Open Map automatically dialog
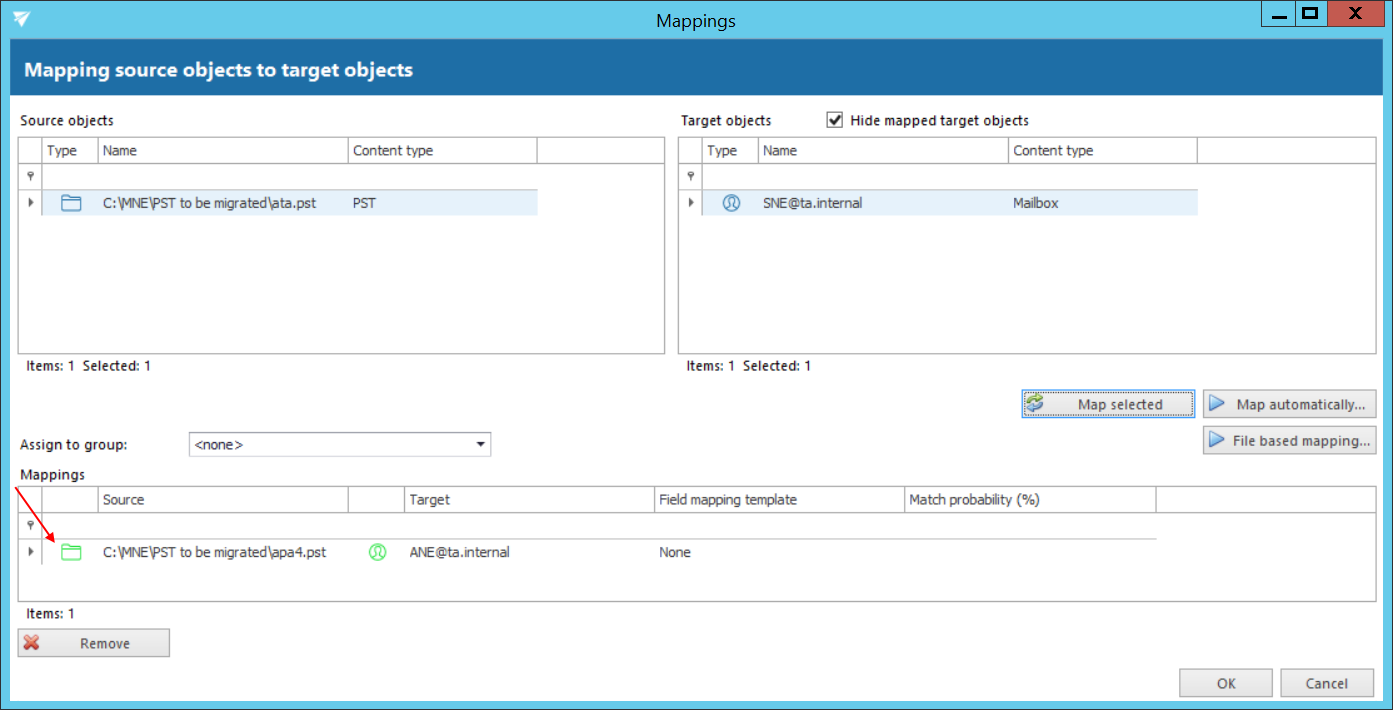 tap(1289, 404)
